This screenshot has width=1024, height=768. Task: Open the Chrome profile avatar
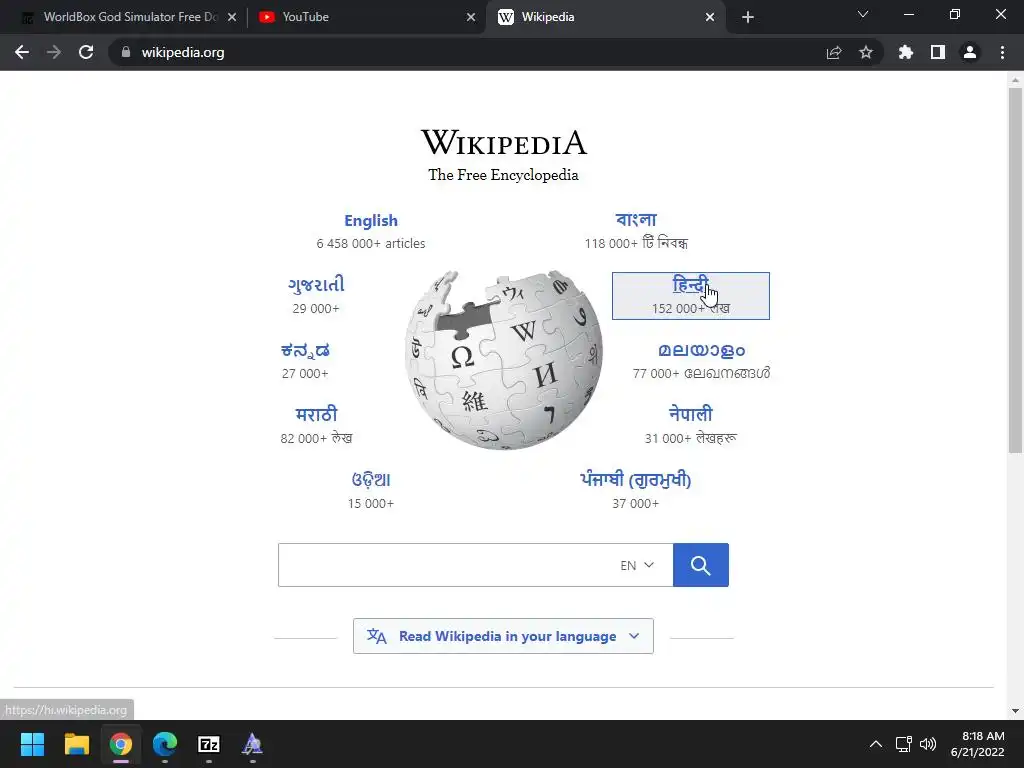pos(970,52)
